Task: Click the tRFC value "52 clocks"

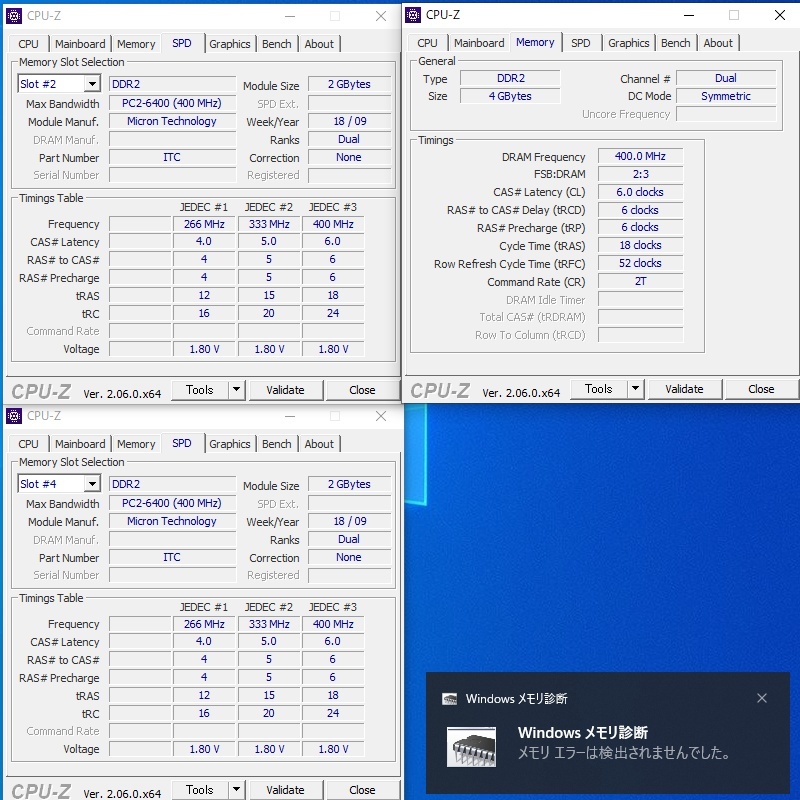Action: (x=640, y=263)
